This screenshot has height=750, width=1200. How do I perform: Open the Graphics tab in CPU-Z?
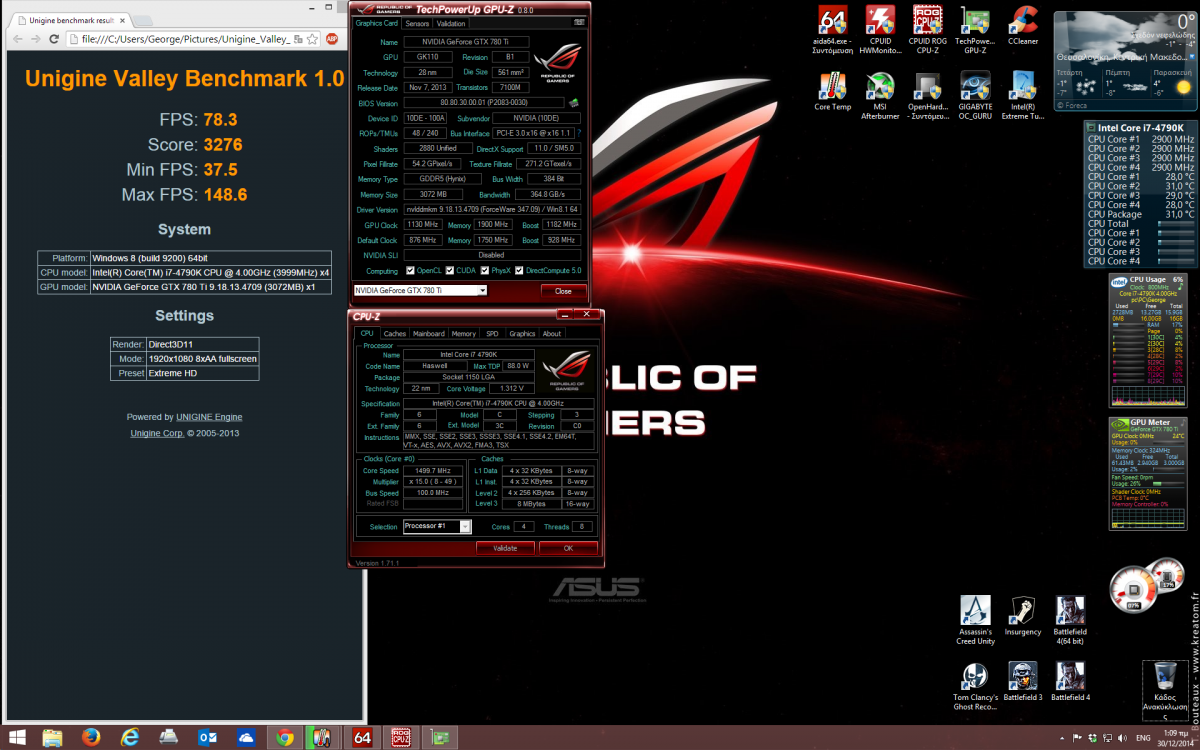(522, 333)
